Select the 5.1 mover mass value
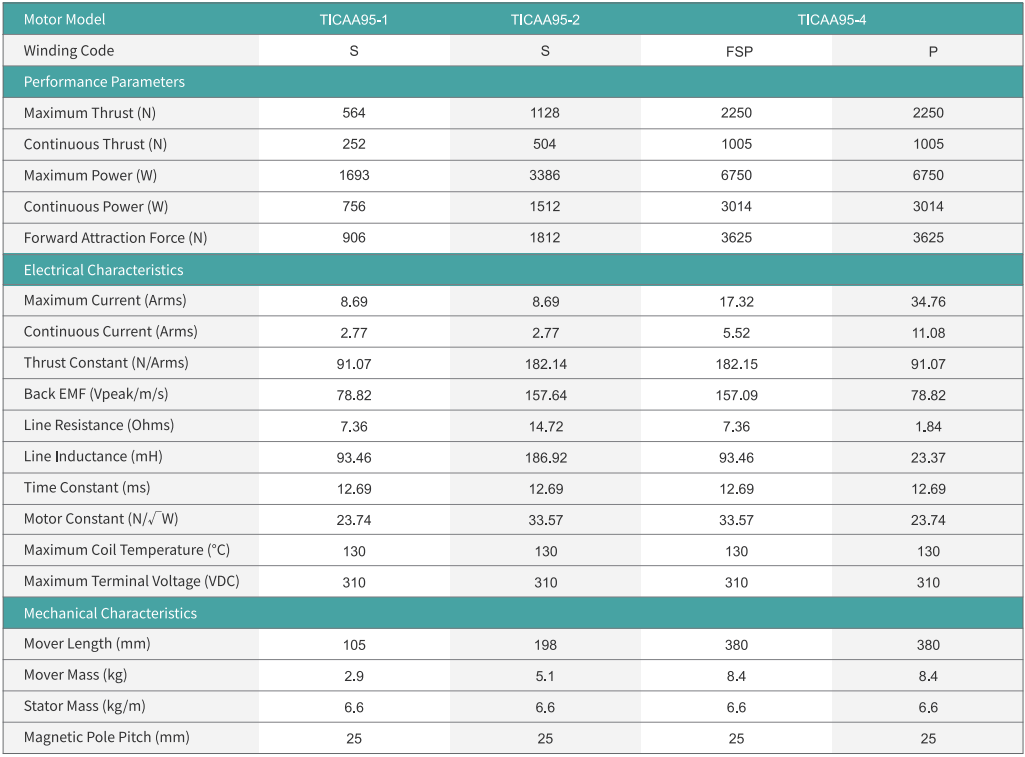This screenshot has width=1025, height=757. coord(545,676)
